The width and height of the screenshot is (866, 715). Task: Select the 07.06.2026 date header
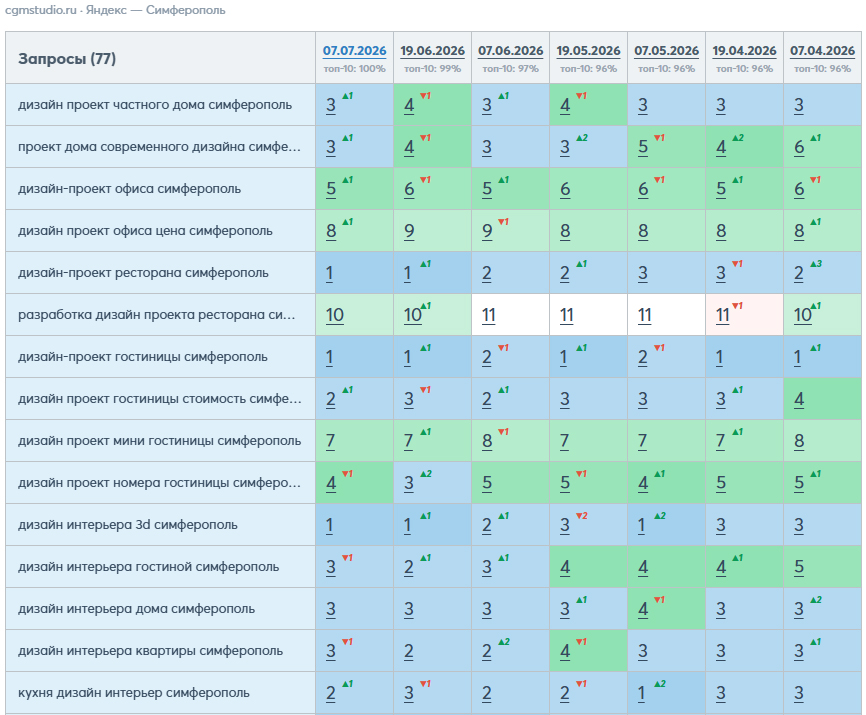(x=510, y=51)
